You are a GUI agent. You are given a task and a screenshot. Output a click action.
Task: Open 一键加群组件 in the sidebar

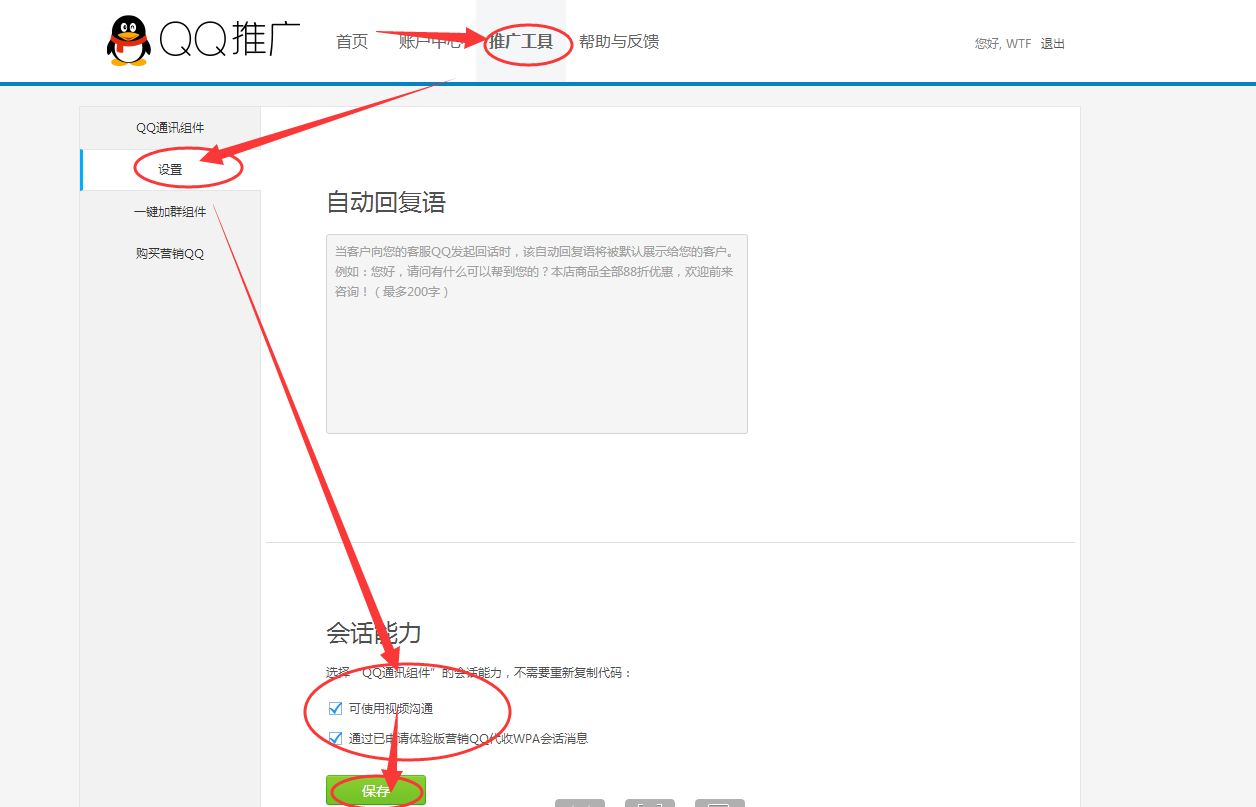170,212
